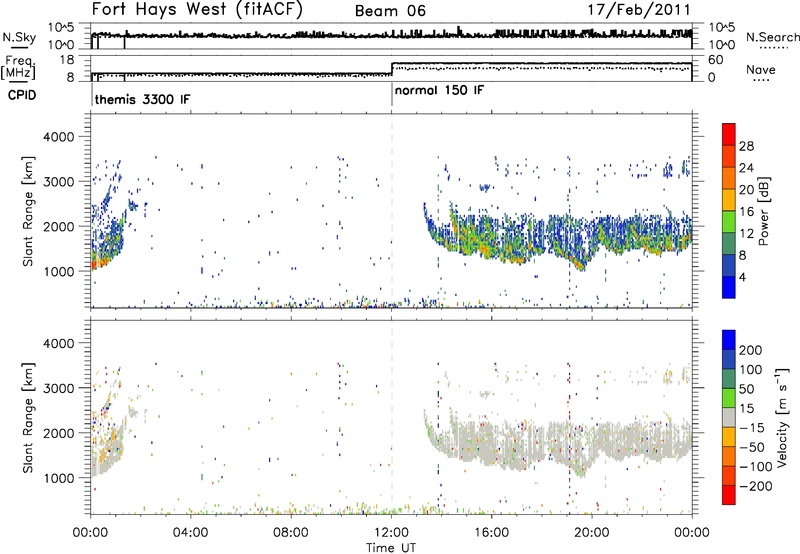Click the frequency step-up at 12:00 UT
The height and width of the screenshot is (554, 800).
392,68
